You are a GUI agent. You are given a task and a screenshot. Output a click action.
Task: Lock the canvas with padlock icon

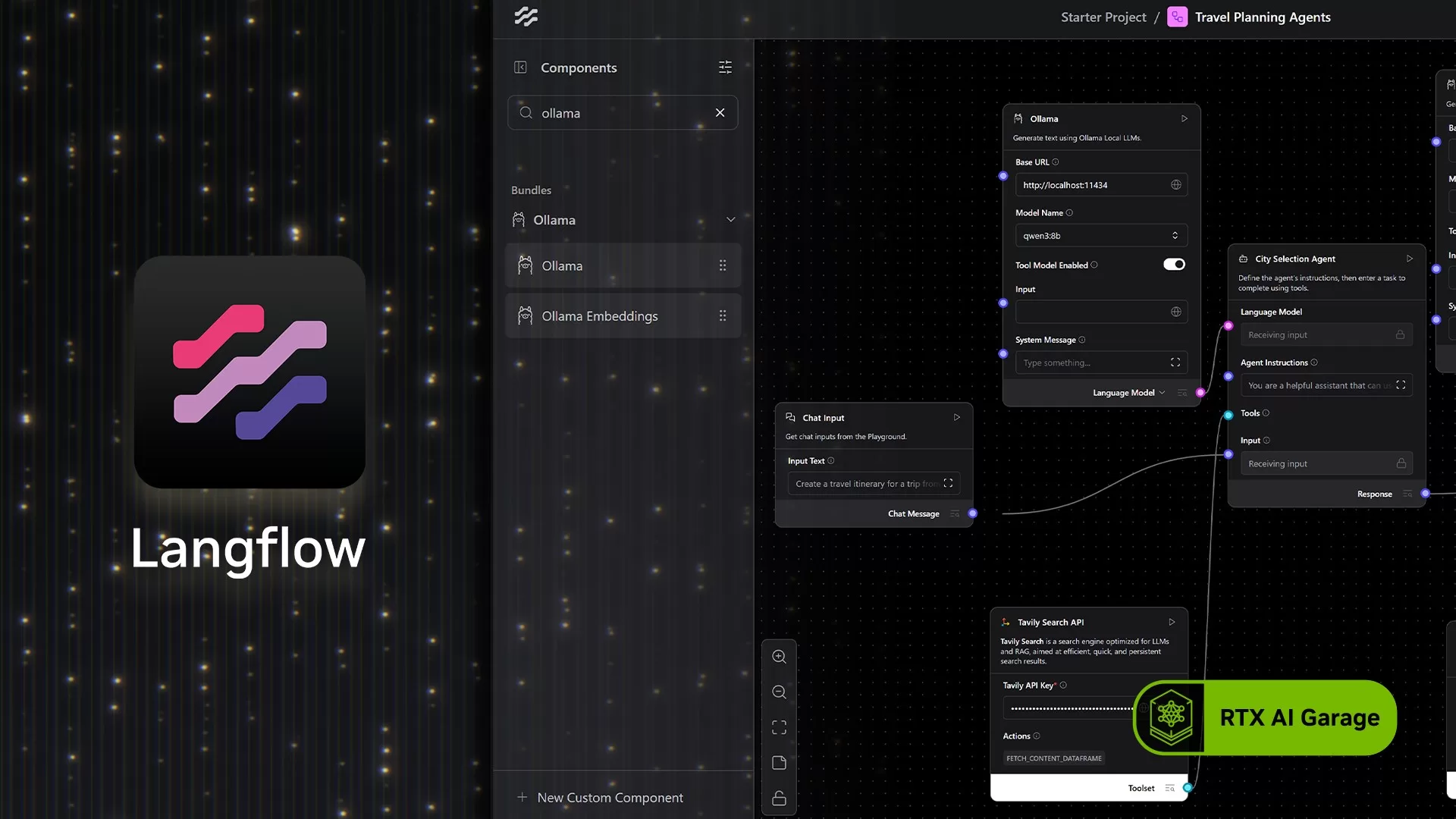coord(779,798)
